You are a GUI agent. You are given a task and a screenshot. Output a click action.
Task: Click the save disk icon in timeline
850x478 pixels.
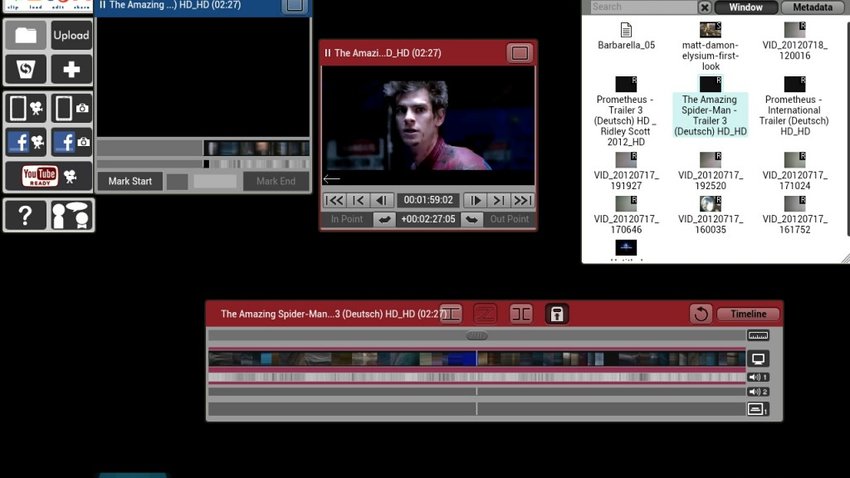pos(557,314)
